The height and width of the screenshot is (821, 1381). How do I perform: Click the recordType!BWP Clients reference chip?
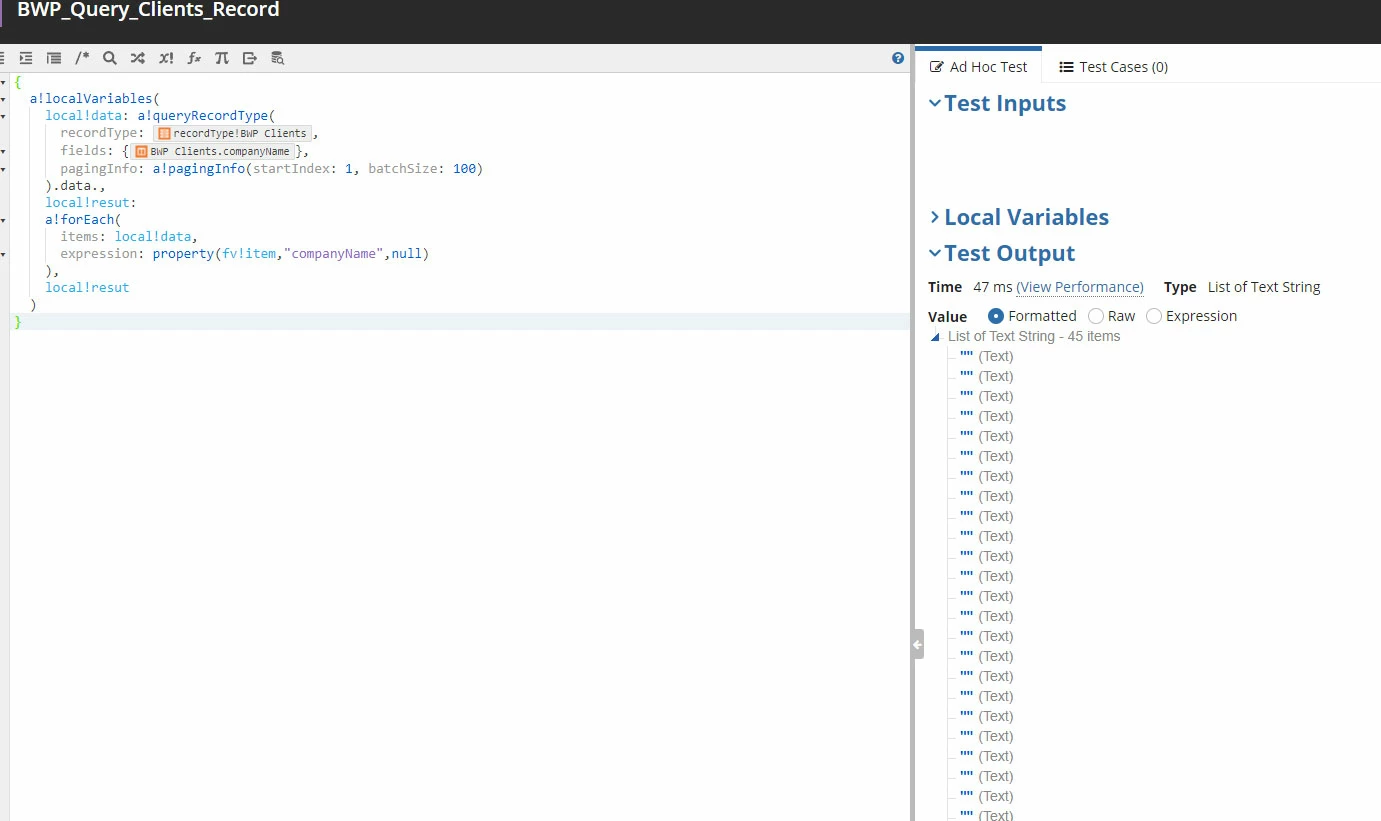click(233, 133)
